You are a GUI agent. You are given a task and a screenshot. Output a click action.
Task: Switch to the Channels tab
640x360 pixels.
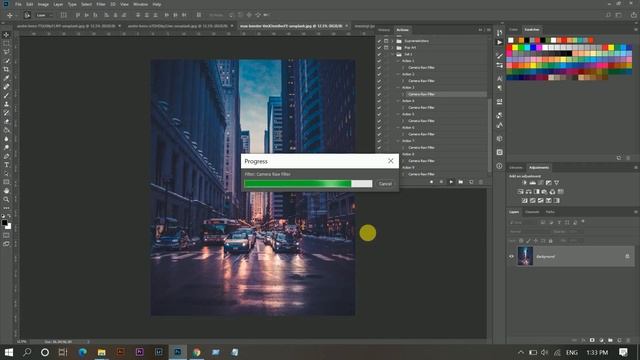pos(532,212)
